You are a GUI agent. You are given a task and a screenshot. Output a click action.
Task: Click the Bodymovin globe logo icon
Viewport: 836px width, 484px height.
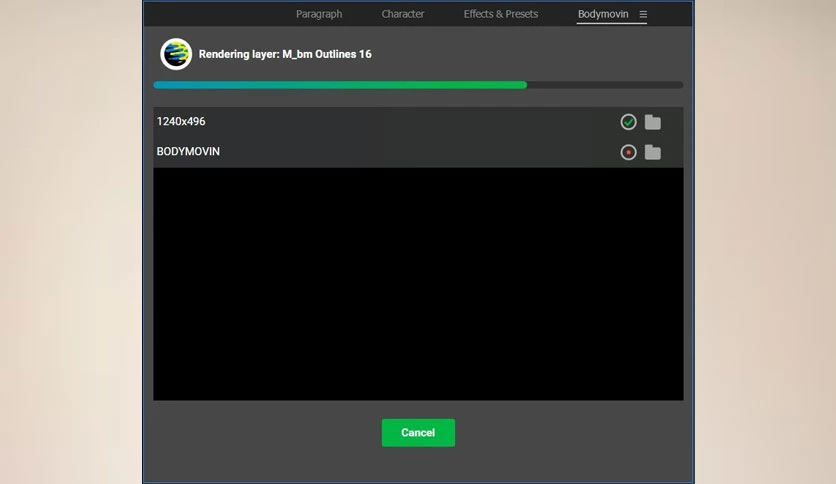click(x=176, y=54)
